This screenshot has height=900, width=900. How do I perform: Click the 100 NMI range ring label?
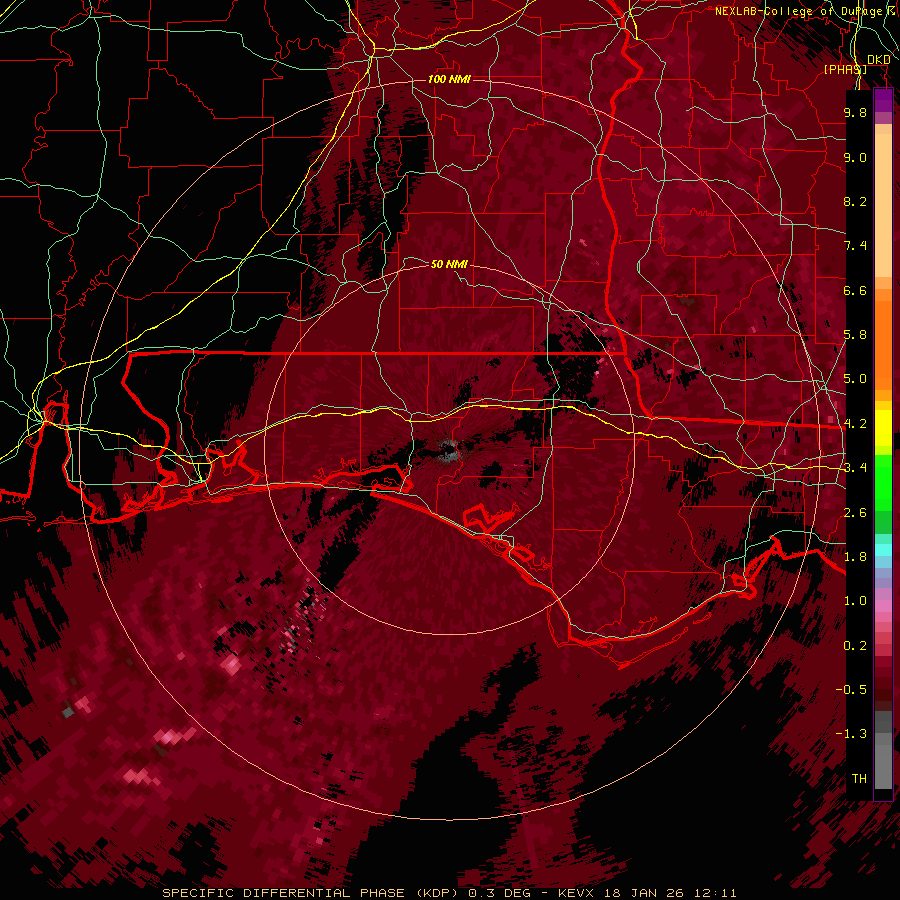(449, 79)
